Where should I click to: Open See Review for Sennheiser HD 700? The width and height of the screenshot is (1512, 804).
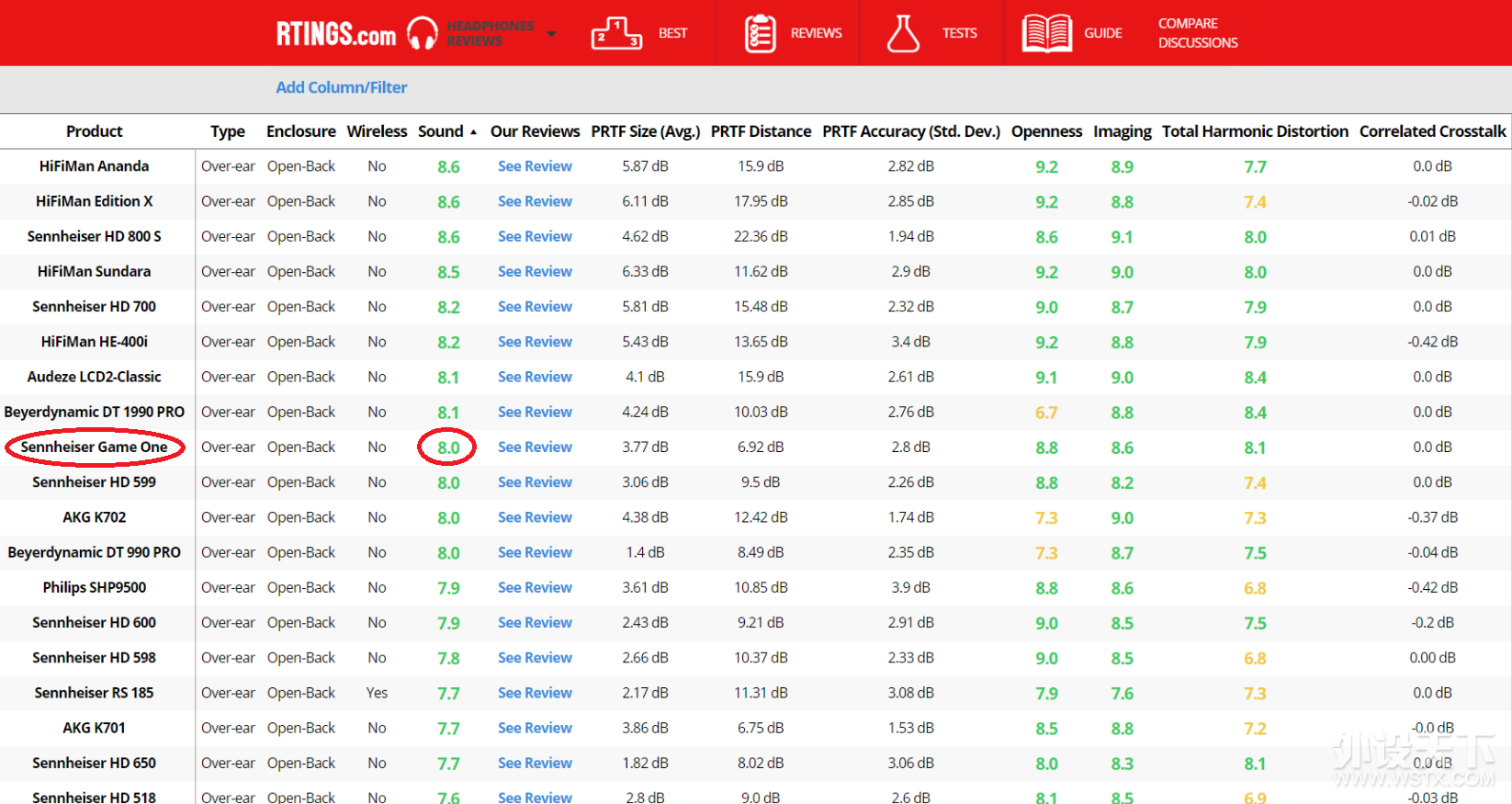point(535,307)
